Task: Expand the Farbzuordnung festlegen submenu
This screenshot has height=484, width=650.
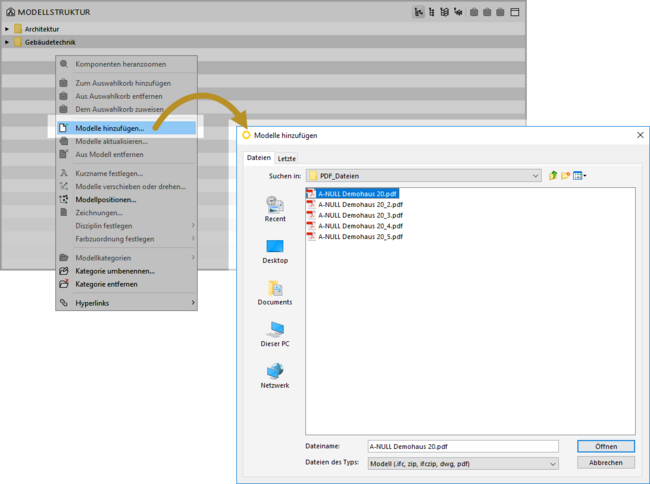Action: click(126, 239)
